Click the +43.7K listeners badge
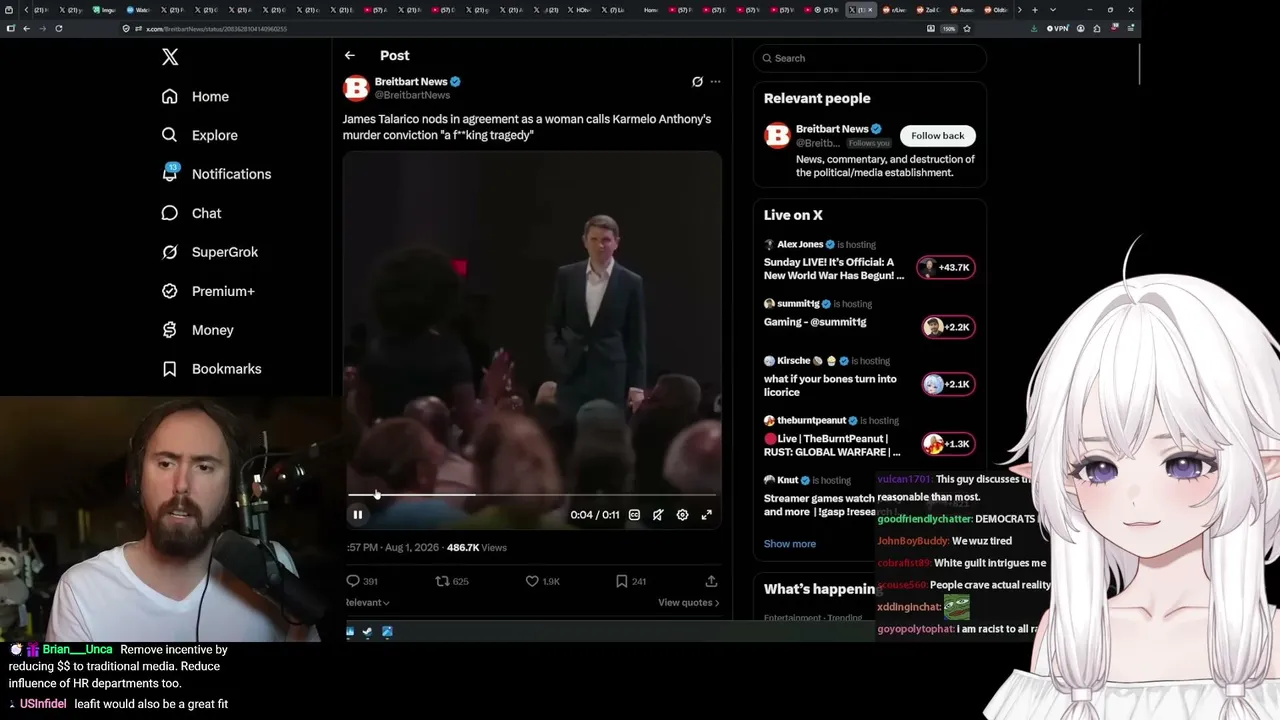This screenshot has height=720, width=1280. (x=946, y=268)
